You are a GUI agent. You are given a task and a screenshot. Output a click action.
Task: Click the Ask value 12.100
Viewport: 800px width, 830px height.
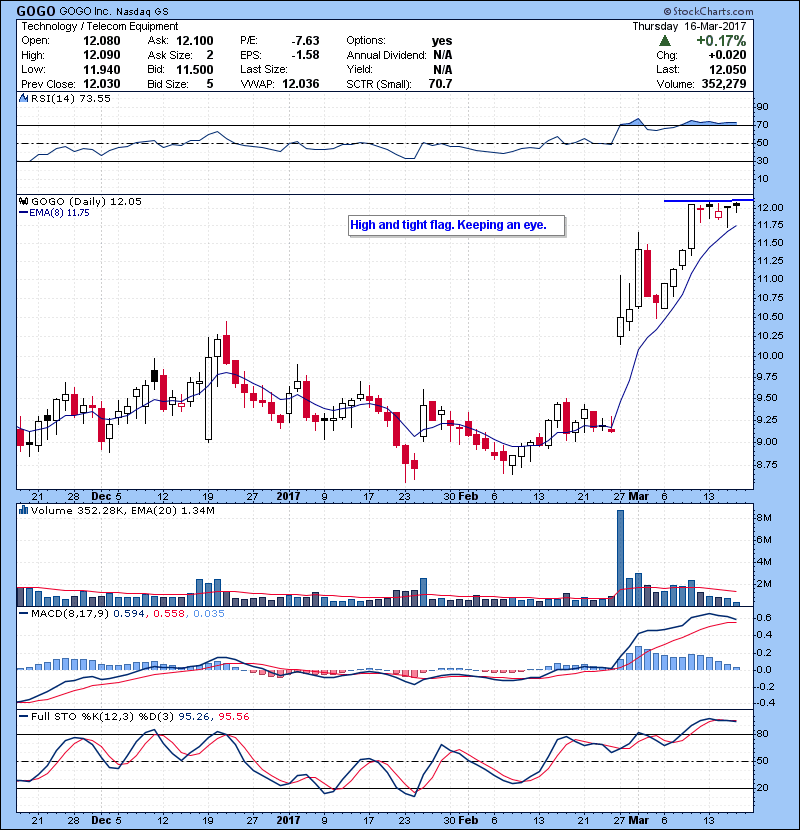point(195,41)
